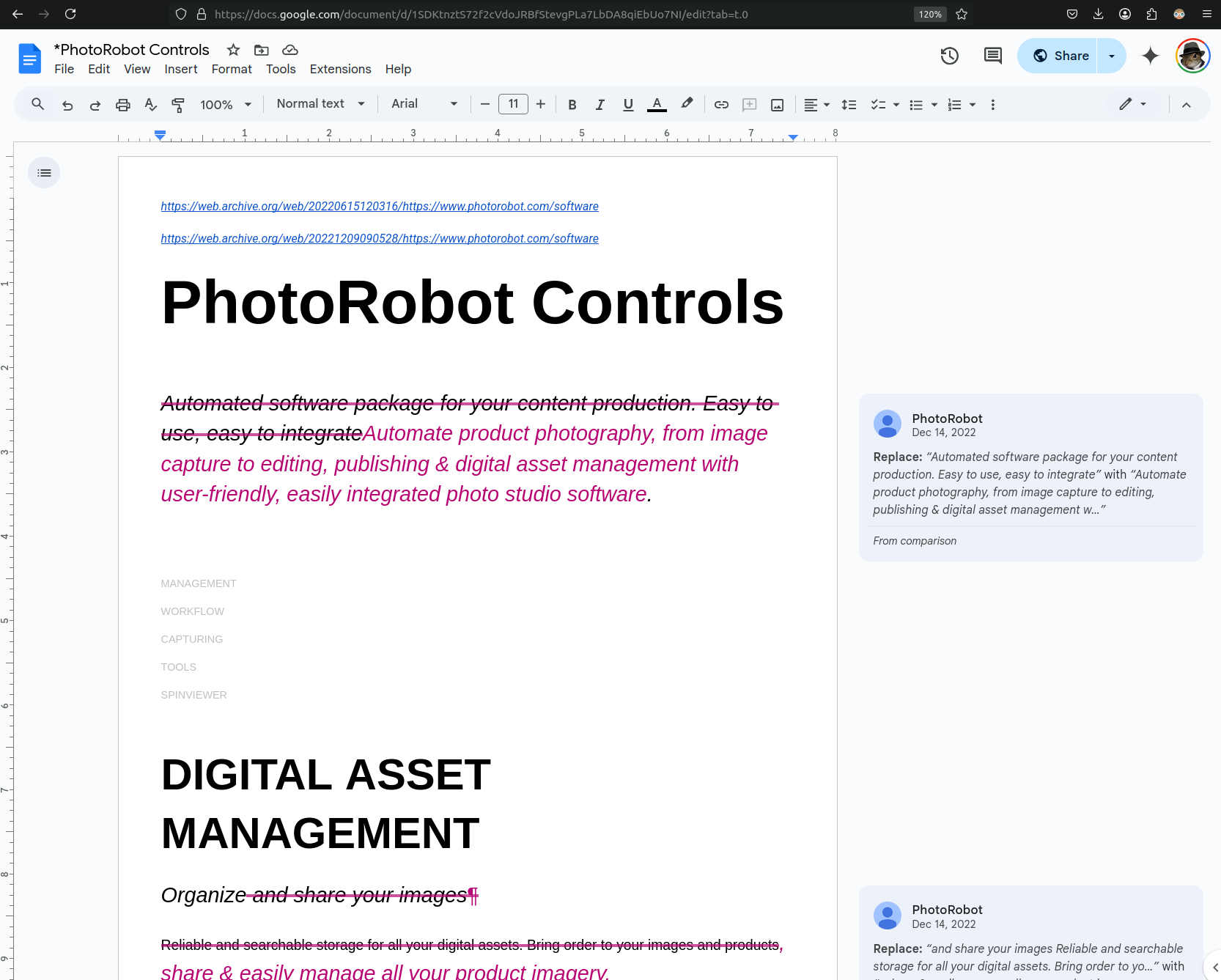Expand numbered list options arrow
The height and width of the screenshot is (980, 1221).
973,105
